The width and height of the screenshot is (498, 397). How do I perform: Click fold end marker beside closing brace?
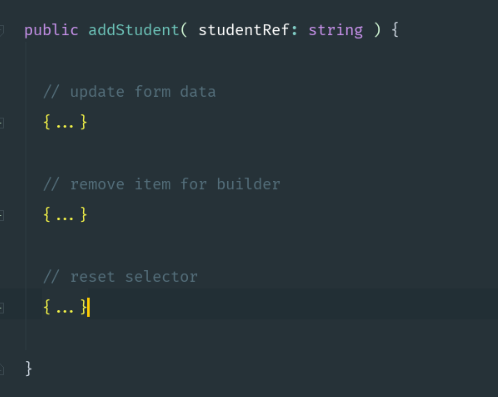click(2, 369)
